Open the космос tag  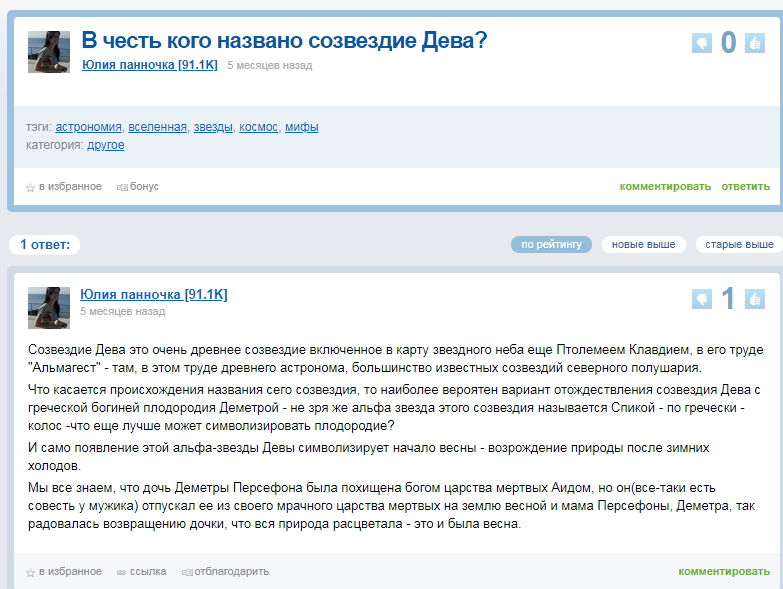point(259,127)
